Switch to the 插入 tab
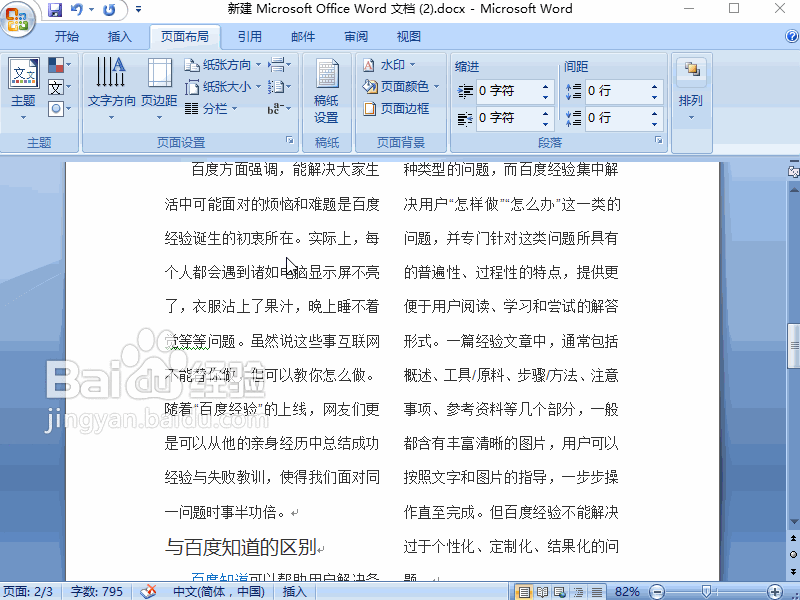800x600 pixels. pos(120,37)
